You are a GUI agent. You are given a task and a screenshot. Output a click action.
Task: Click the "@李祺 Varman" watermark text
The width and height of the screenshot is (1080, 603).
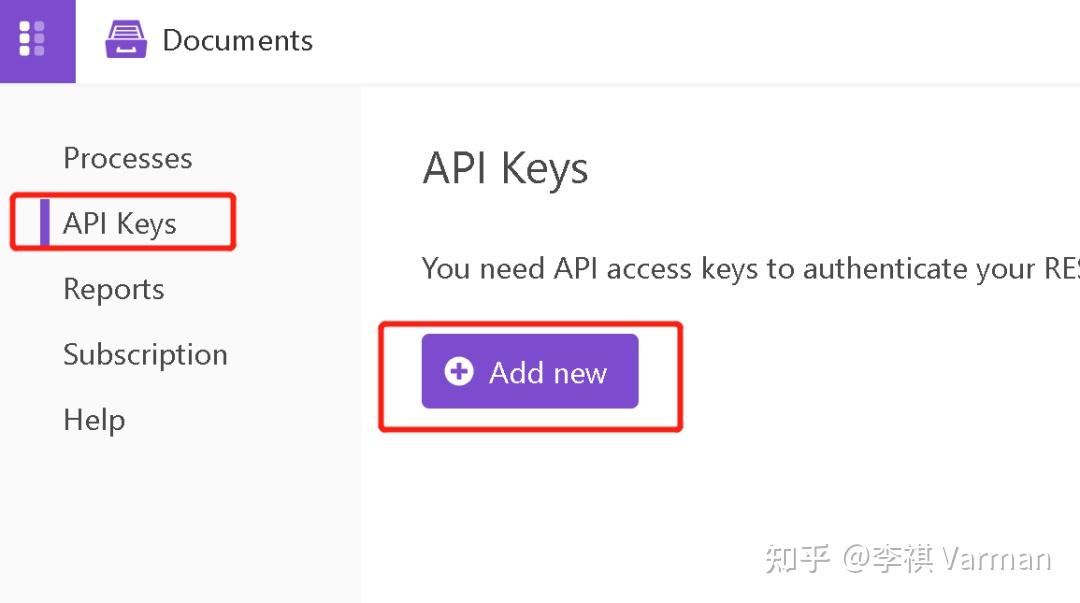point(946,558)
